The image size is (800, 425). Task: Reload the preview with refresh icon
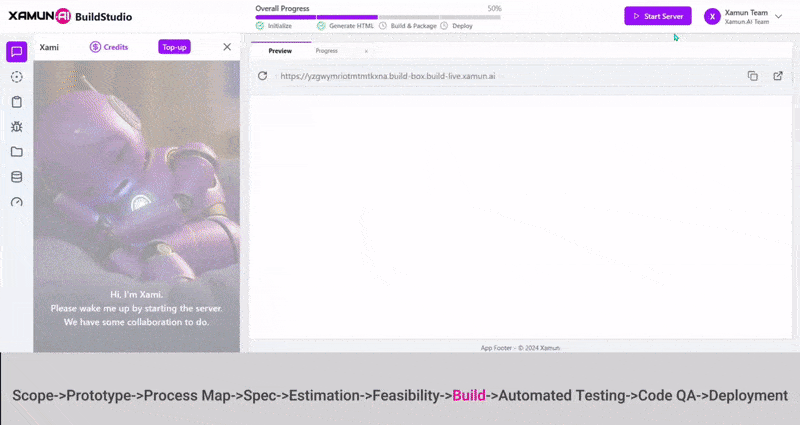click(x=262, y=76)
